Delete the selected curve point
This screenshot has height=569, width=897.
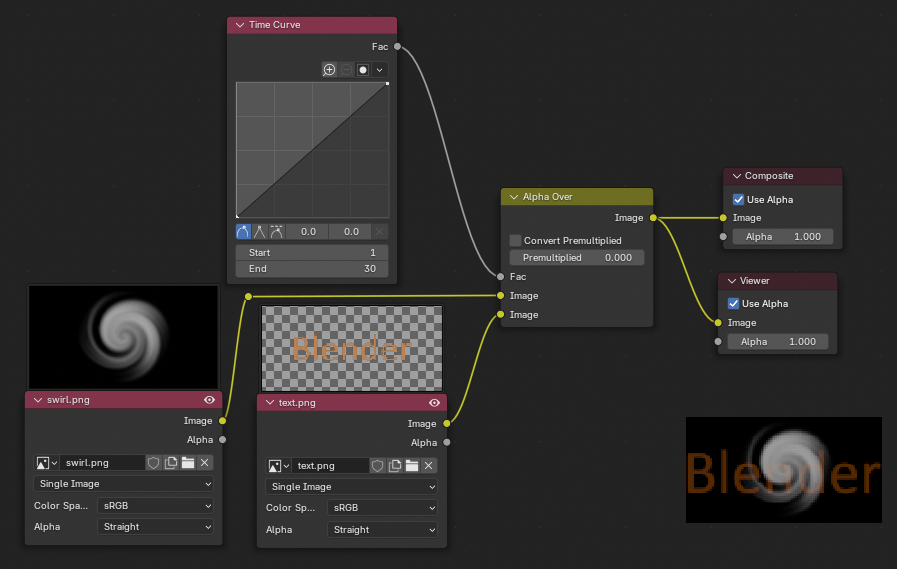[379, 232]
